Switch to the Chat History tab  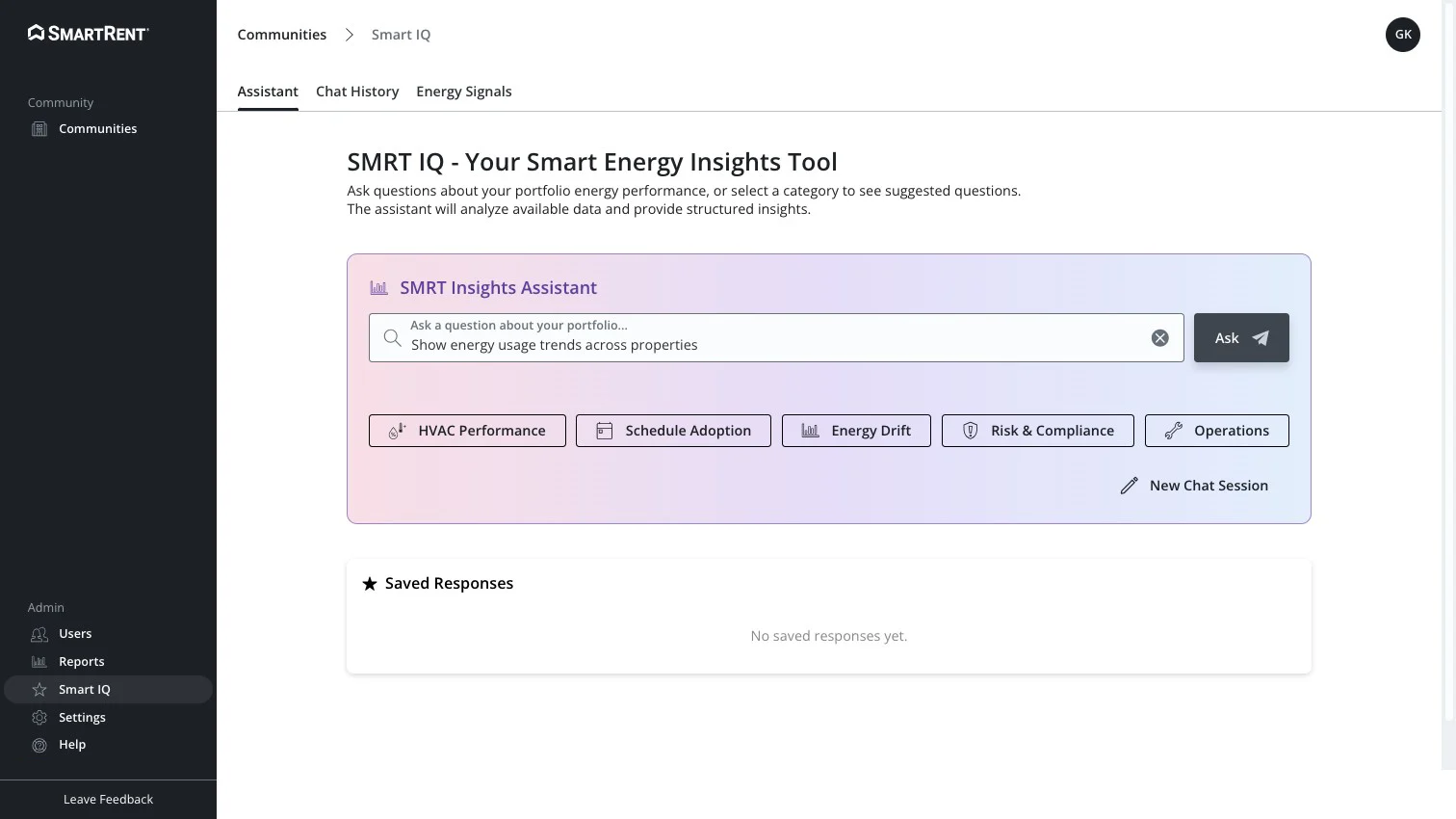pos(357,92)
